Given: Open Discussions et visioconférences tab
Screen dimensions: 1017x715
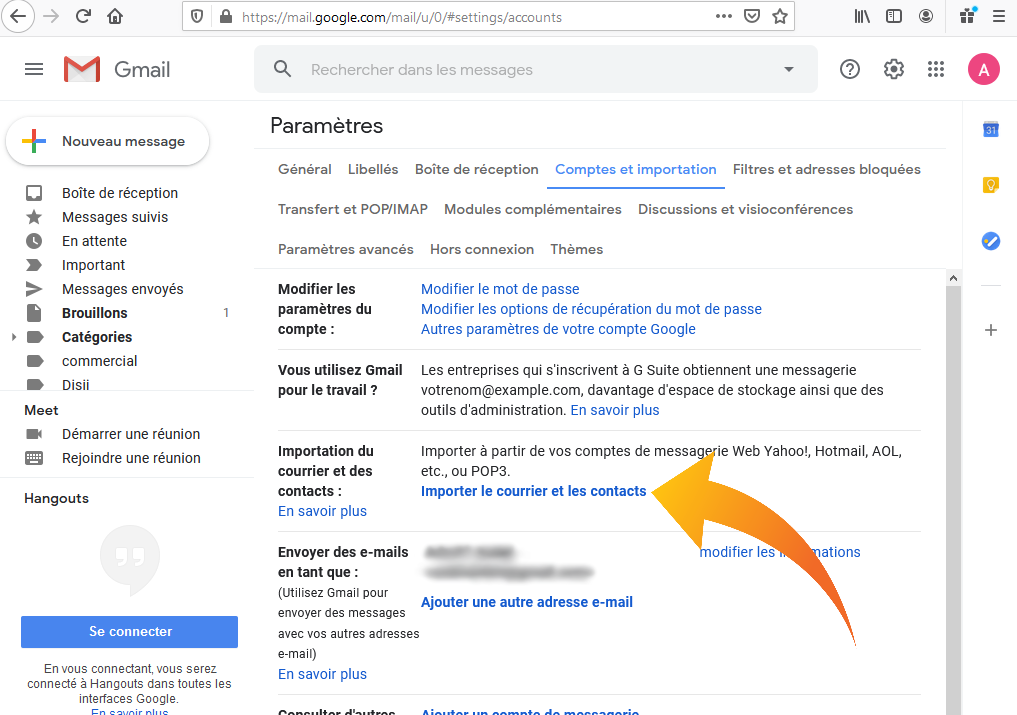Looking at the screenshot, I should [745, 210].
